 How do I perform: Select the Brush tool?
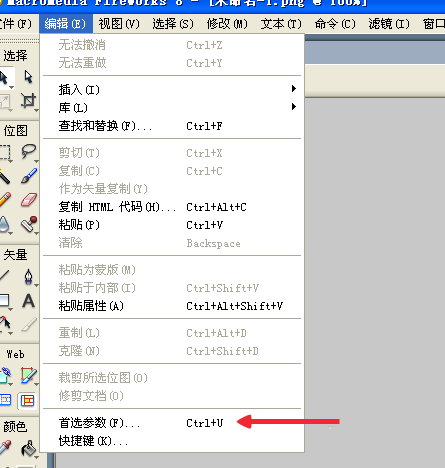pos(29,176)
